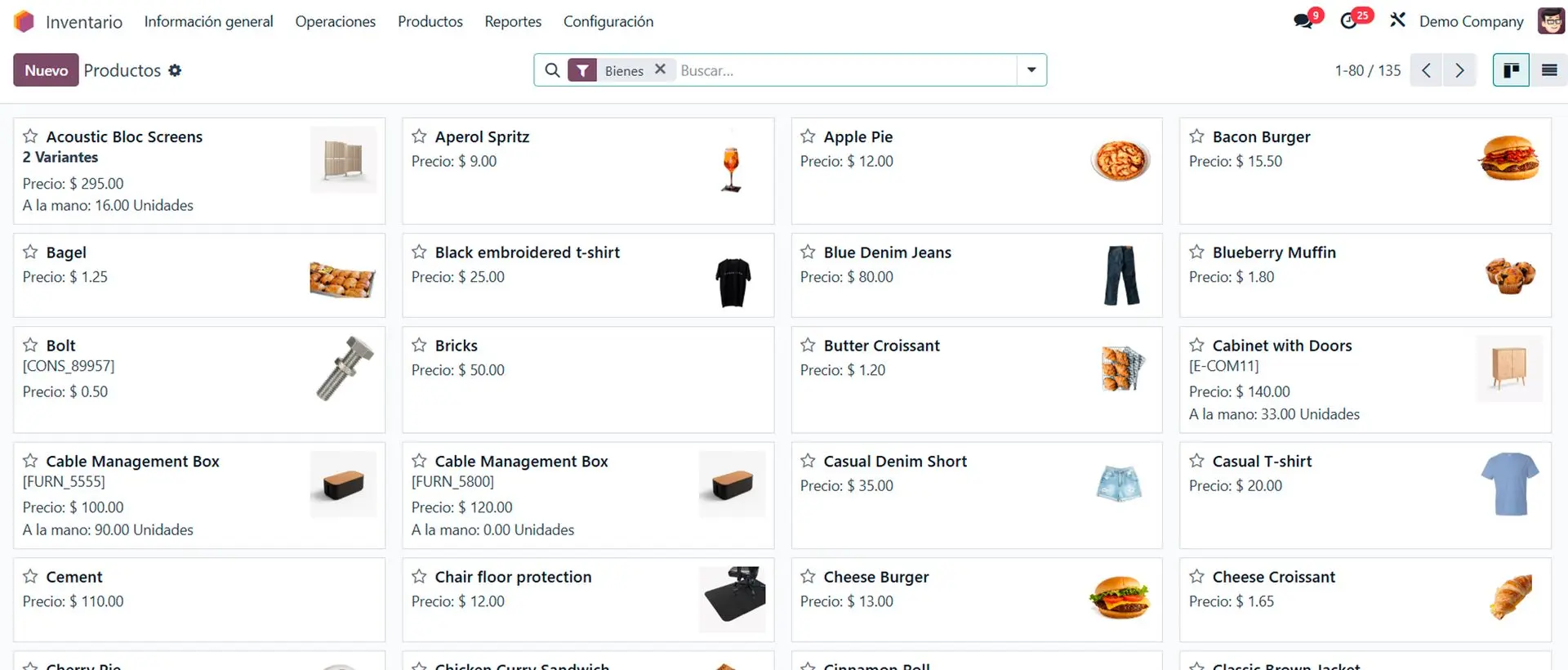Image resolution: width=1568 pixels, height=670 pixels.
Task: Toggle favorite star for Blue Denim Jeans
Action: (x=808, y=252)
